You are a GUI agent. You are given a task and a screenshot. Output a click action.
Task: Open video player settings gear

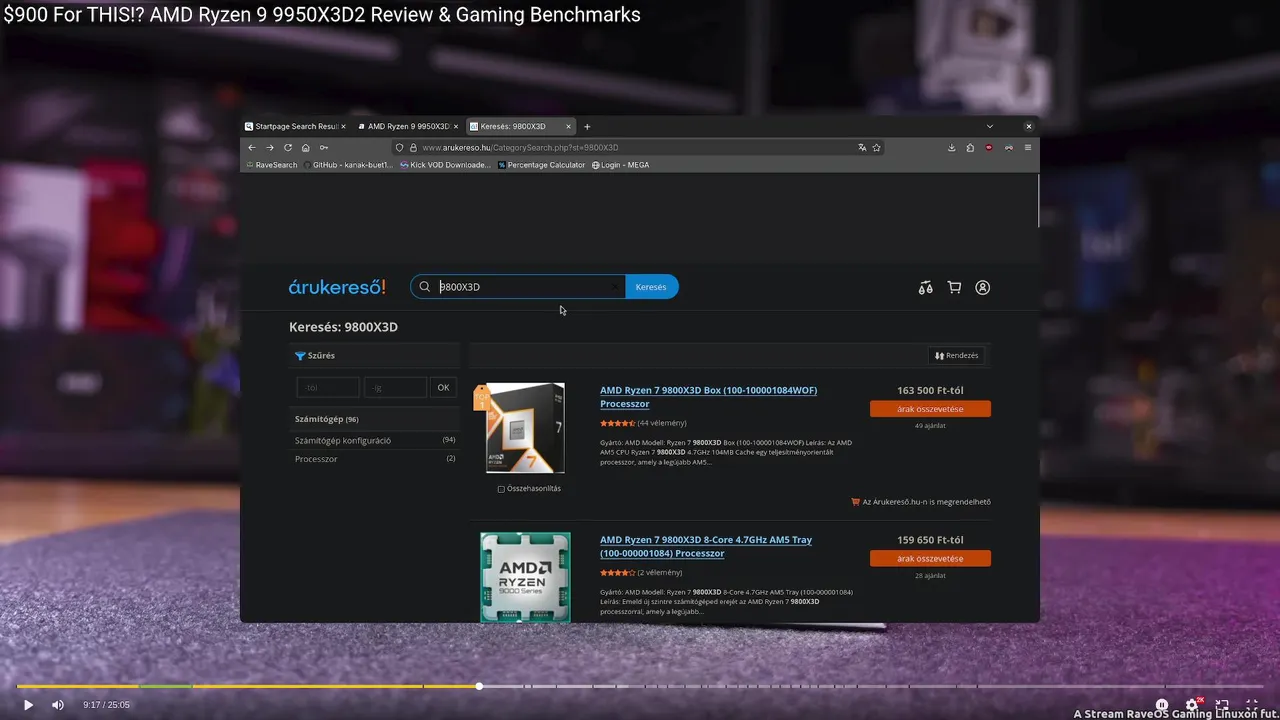1192,705
